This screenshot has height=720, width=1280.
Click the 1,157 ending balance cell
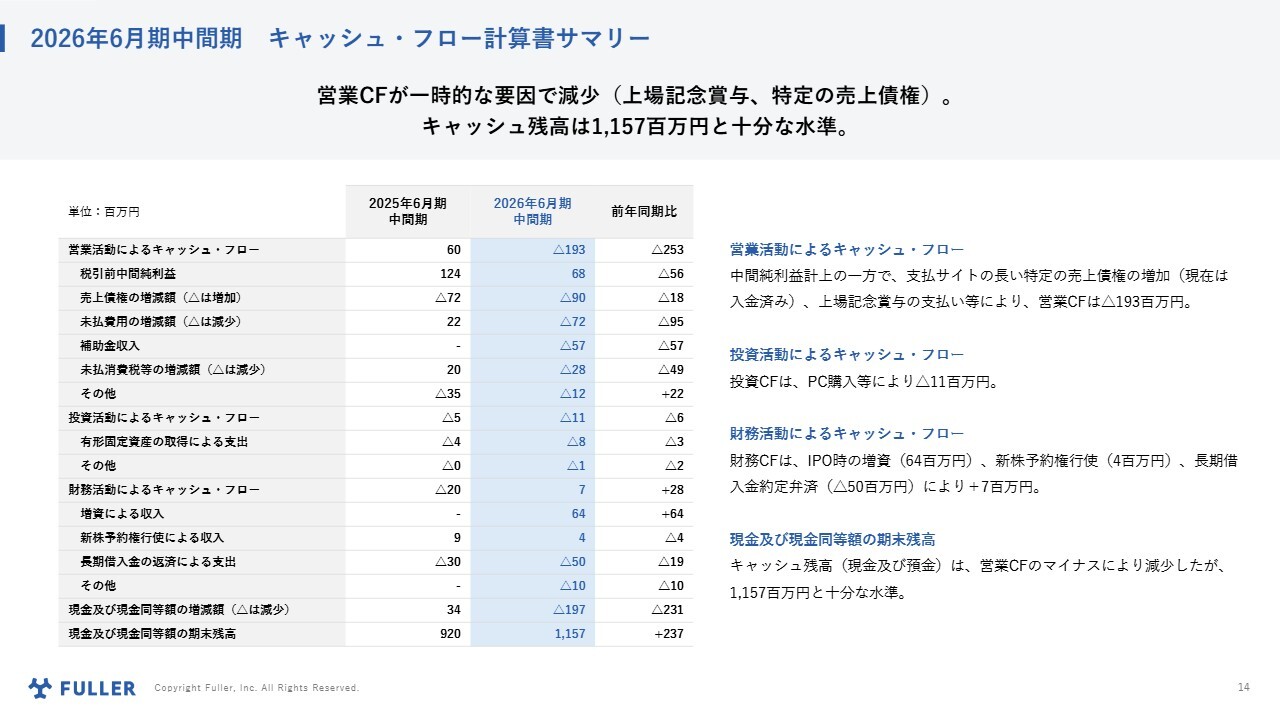point(569,634)
